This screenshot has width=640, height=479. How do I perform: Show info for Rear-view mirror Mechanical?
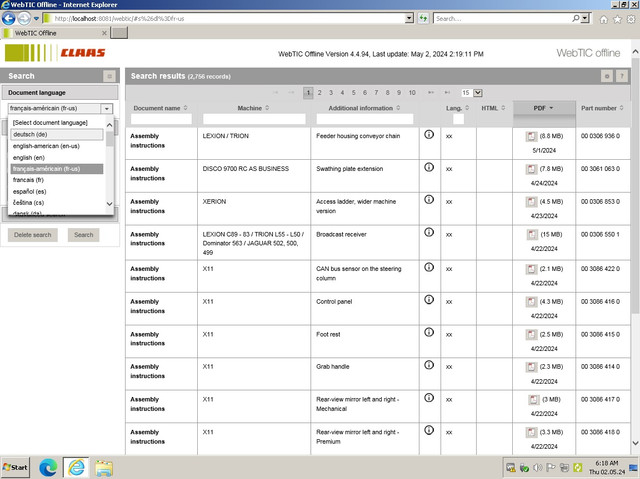click(429, 397)
